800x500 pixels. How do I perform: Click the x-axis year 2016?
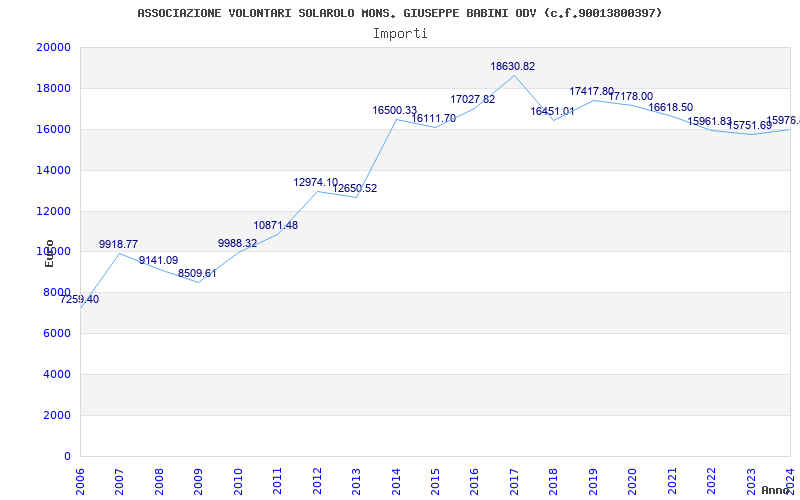point(474,481)
